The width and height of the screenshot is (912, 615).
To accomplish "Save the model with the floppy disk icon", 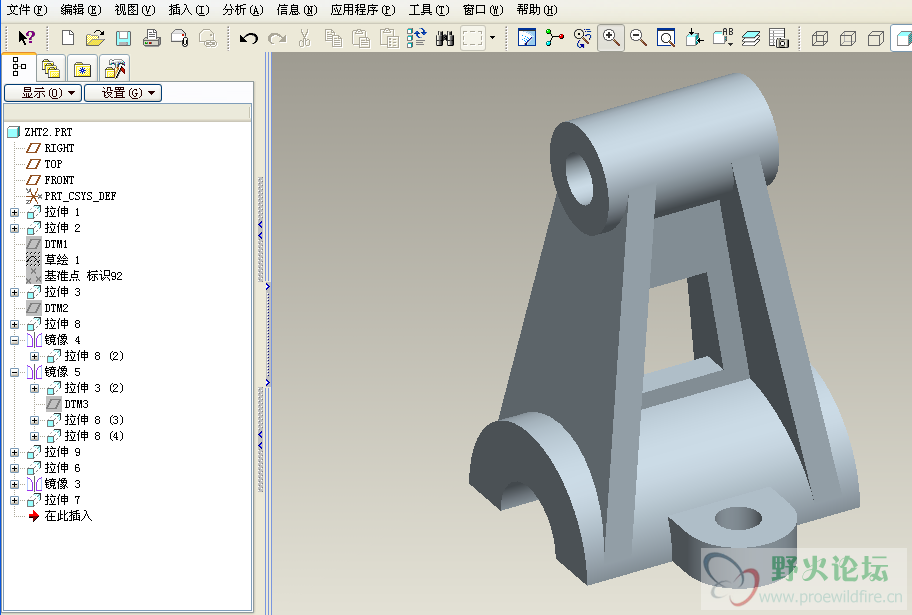I will 123,38.
